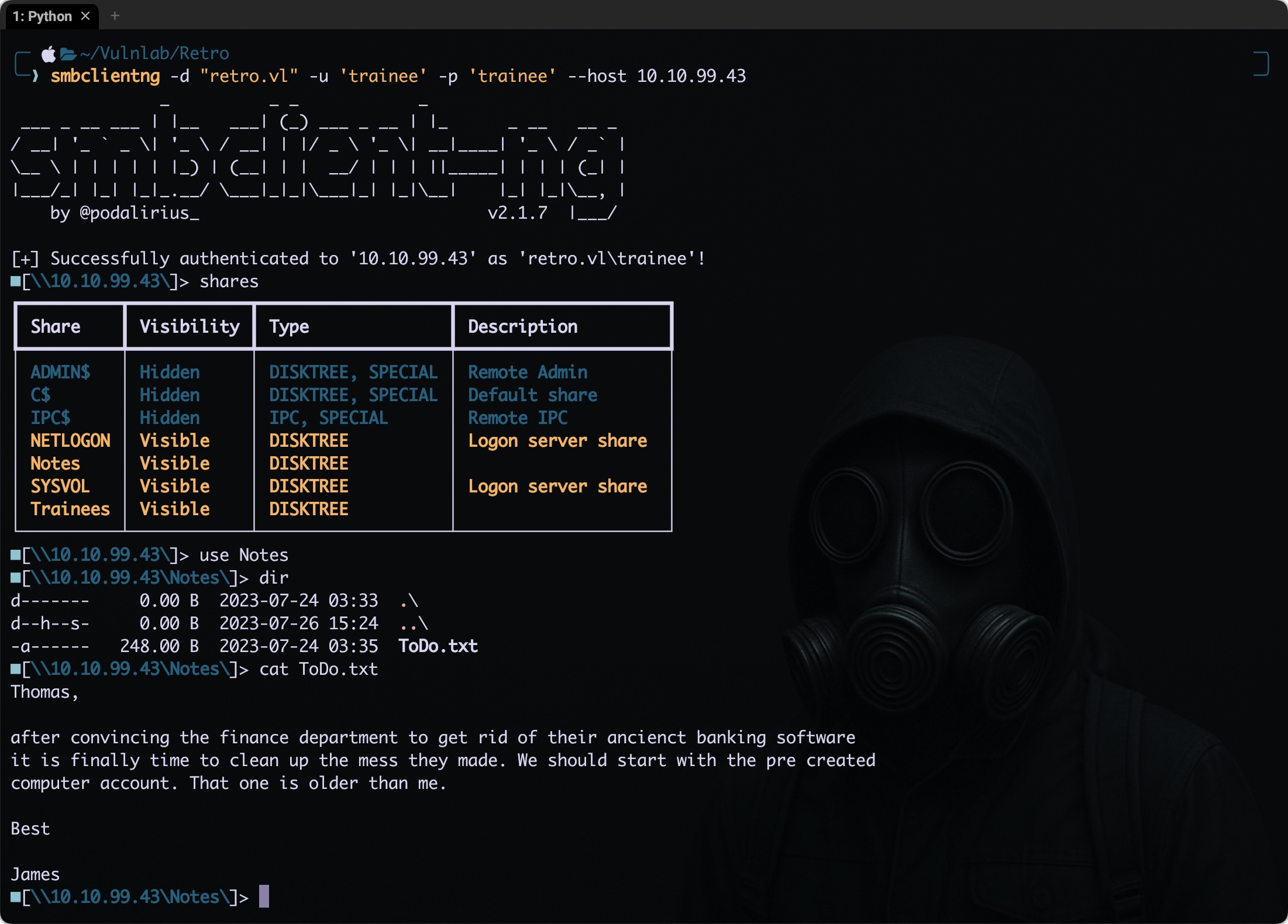
Task: Click the SYSVOL share name
Action: [x=60, y=486]
